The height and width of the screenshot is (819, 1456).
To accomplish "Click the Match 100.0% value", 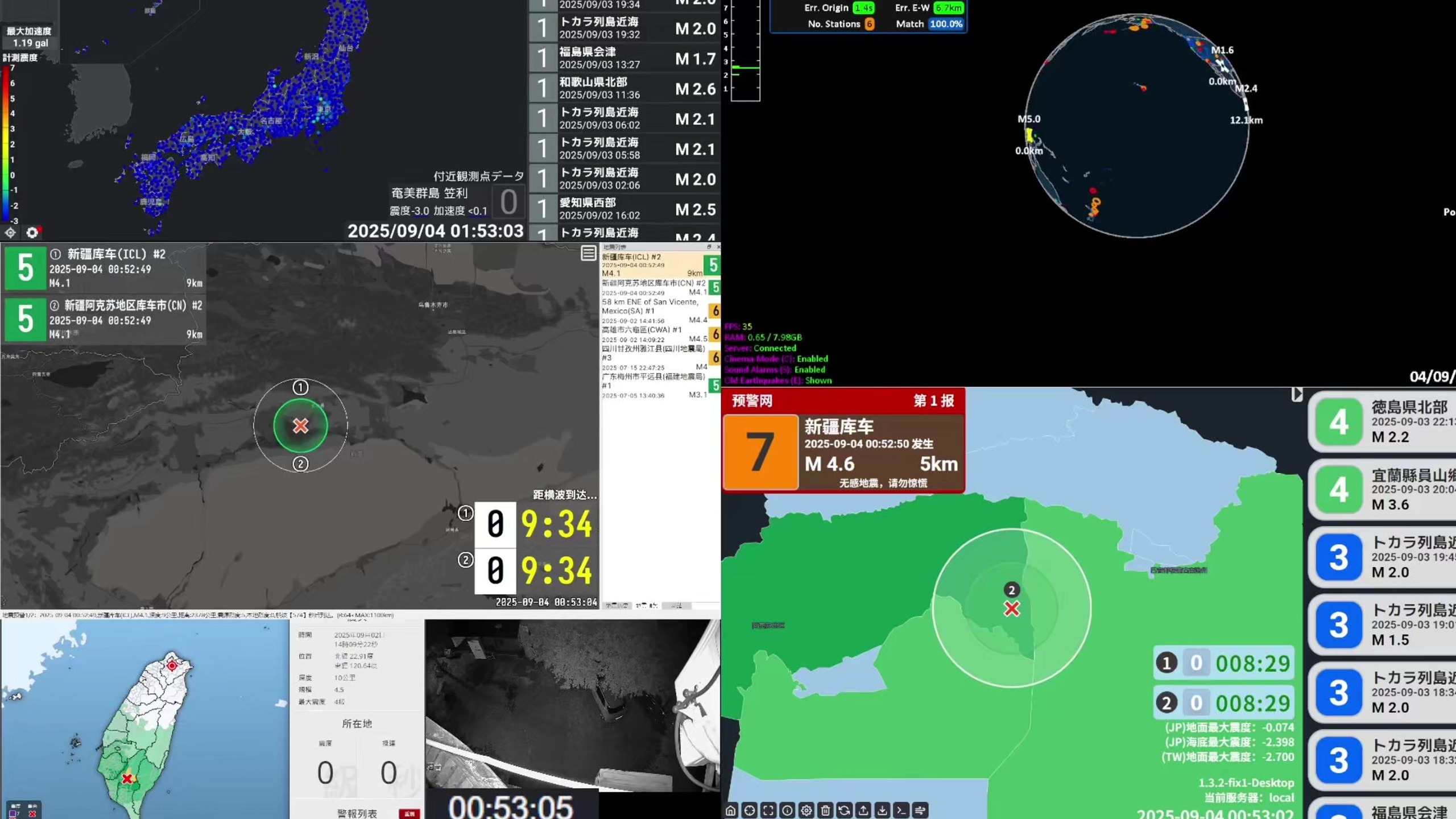I will coord(946,24).
